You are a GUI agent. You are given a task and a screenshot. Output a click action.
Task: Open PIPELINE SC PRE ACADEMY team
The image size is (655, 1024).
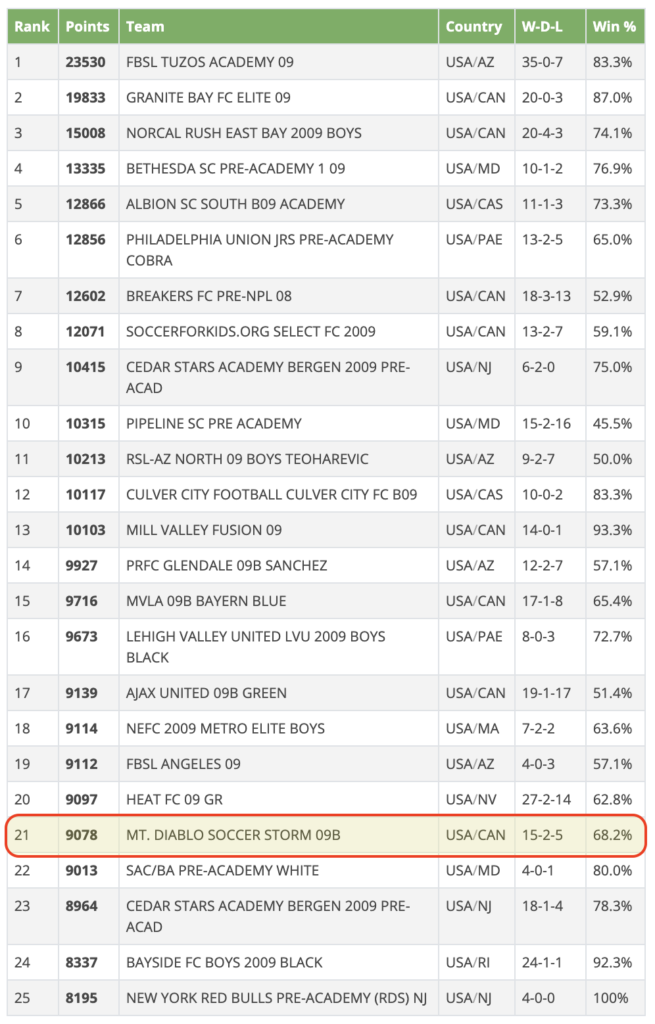[214, 423]
